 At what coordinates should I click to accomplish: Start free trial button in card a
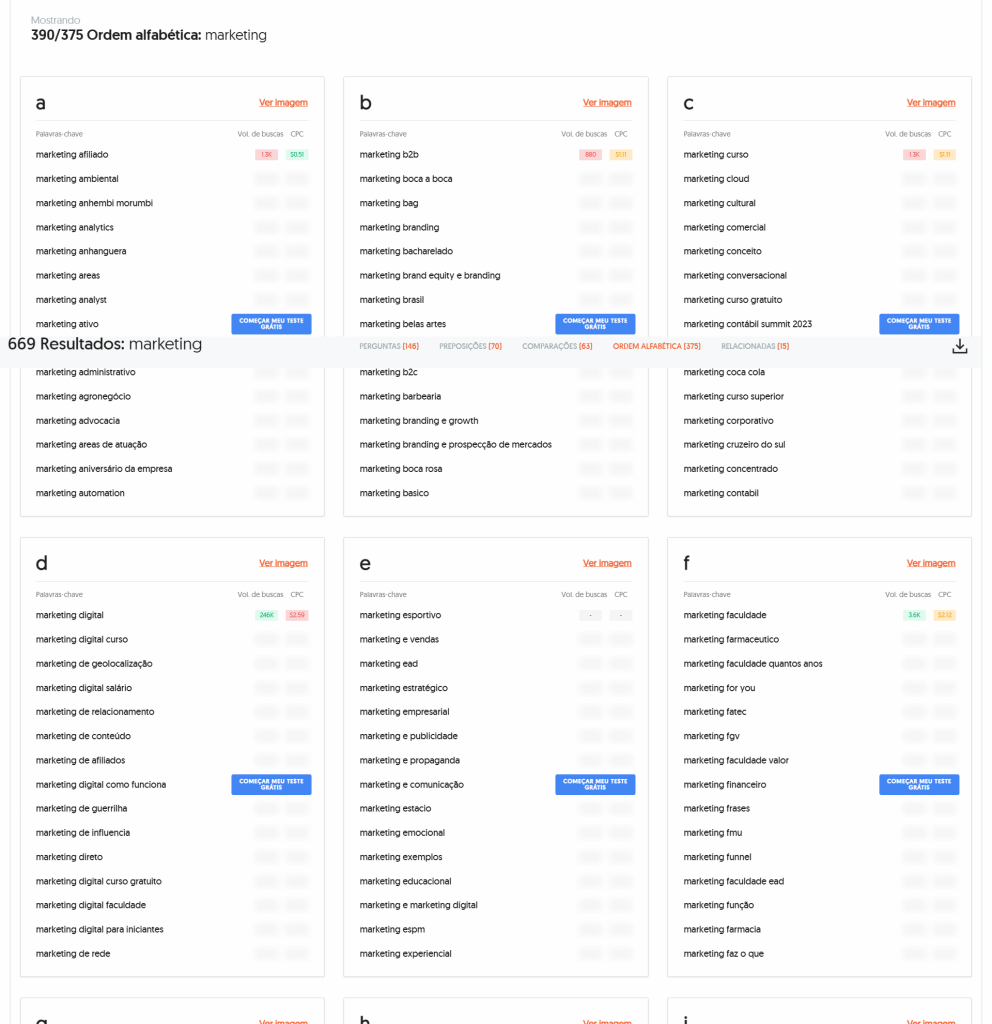(271, 324)
